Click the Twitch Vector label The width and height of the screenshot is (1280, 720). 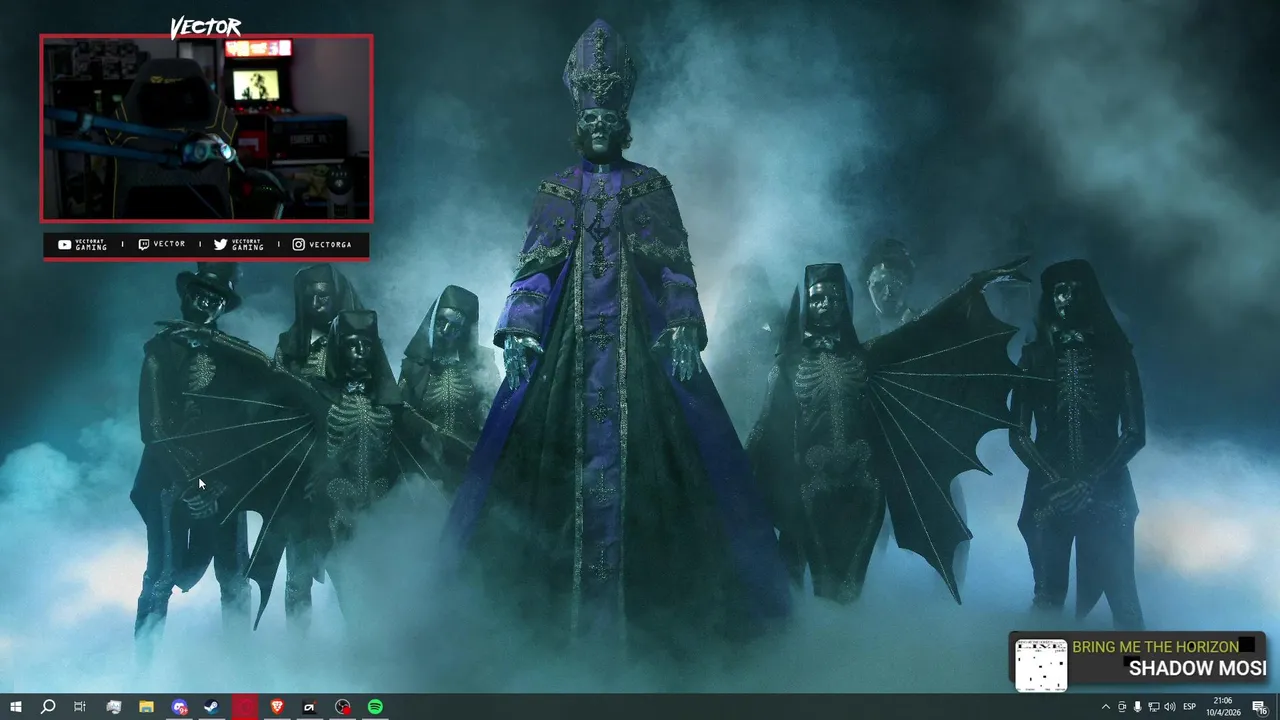(161, 245)
